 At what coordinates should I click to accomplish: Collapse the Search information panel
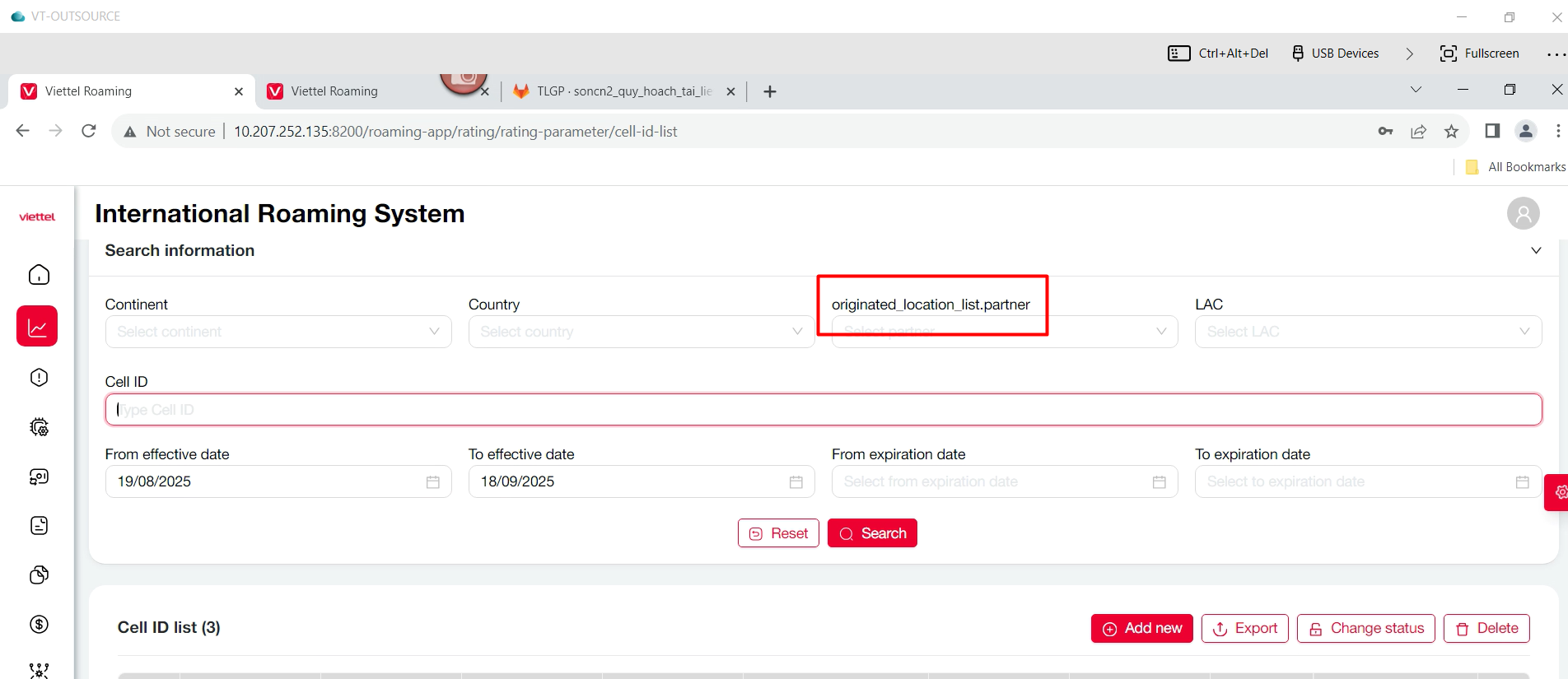[x=1535, y=251]
